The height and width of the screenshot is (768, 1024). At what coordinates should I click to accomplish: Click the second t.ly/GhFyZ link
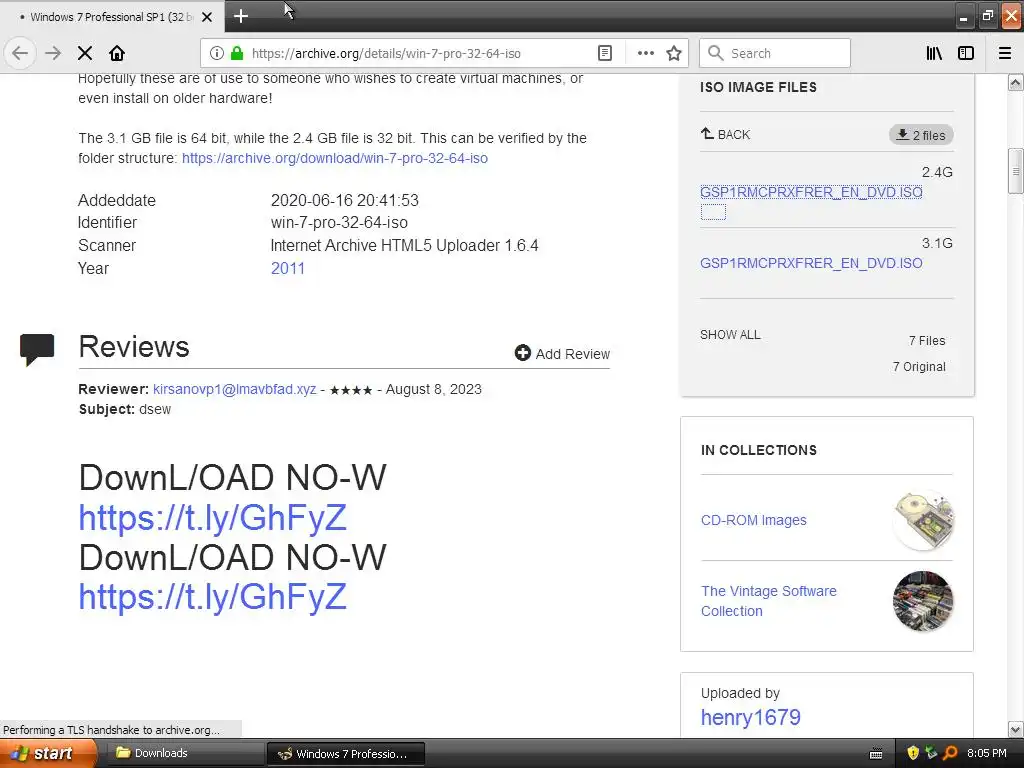[x=212, y=597]
